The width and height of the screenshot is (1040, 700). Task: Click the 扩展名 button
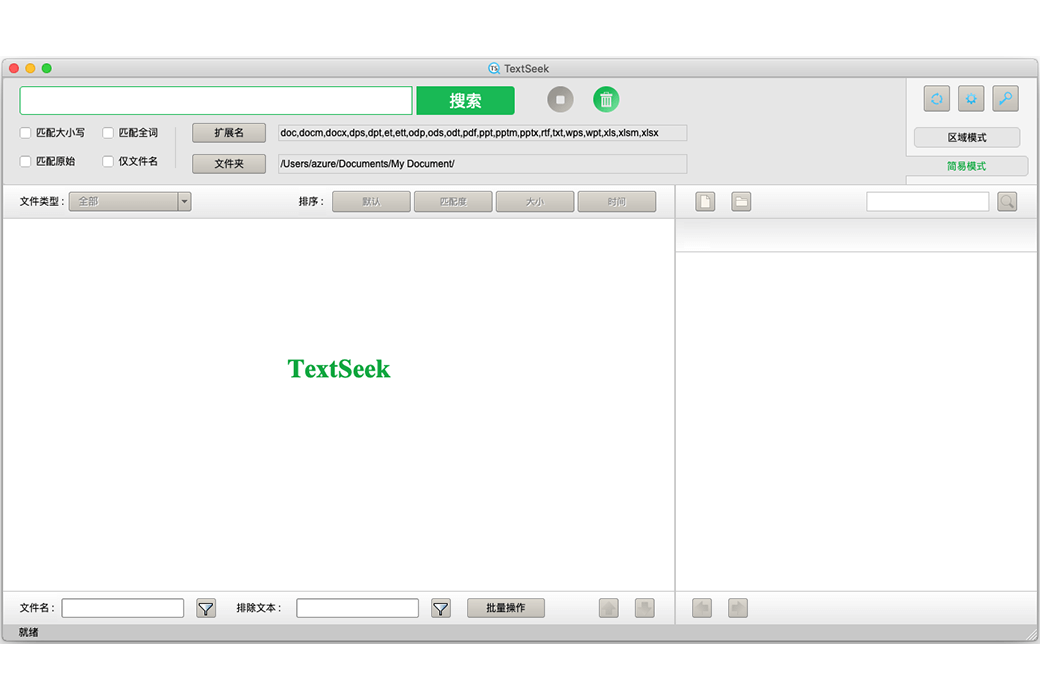click(229, 133)
